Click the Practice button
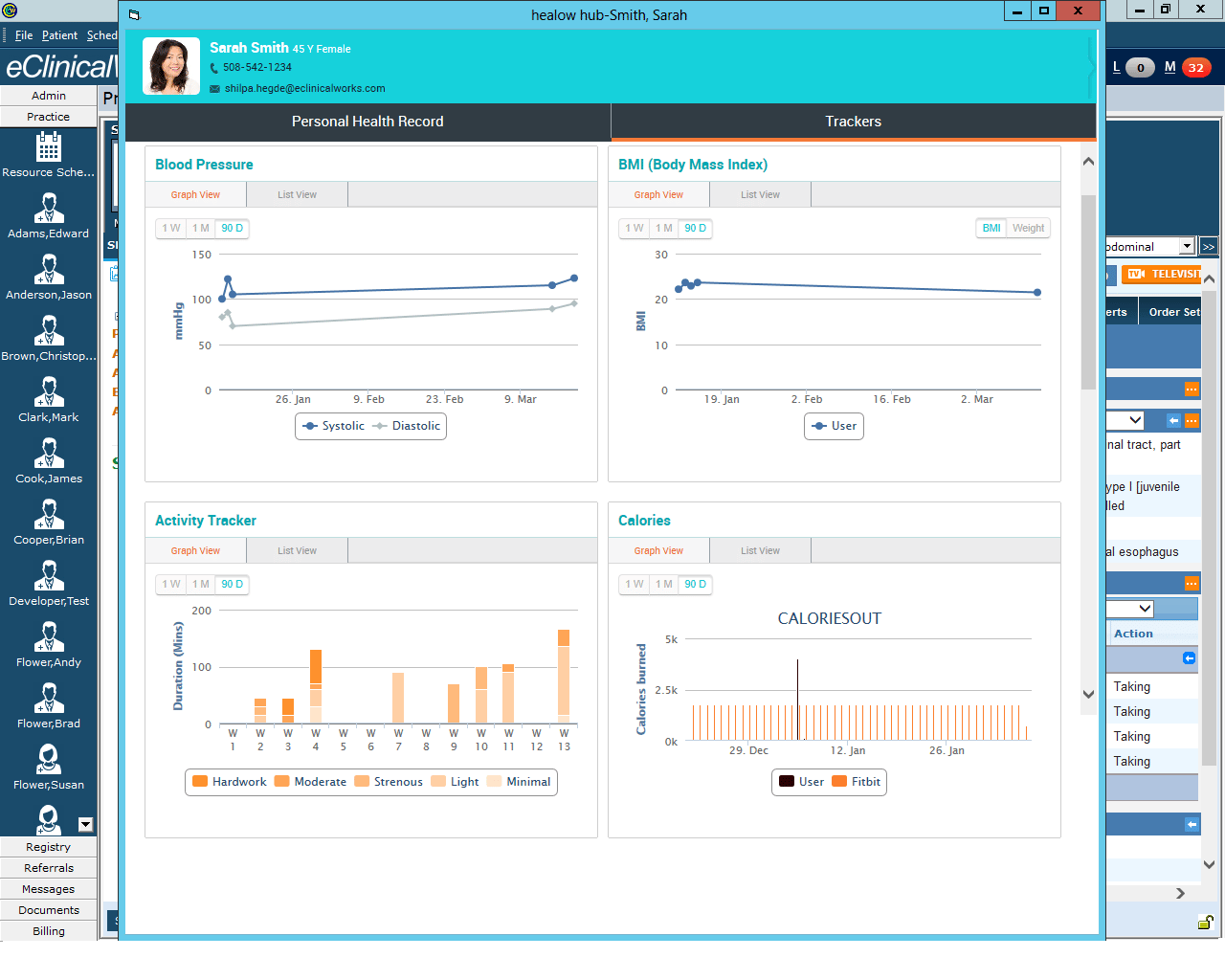This screenshot has width=1225, height=980. [x=49, y=117]
